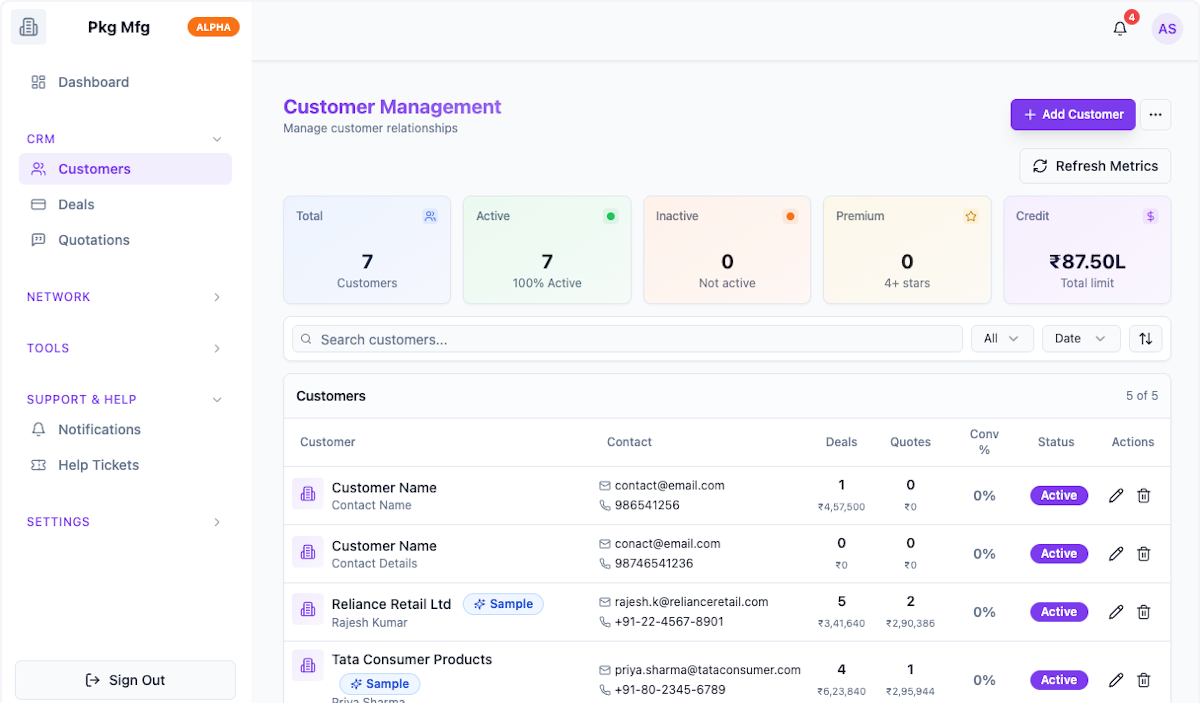Viewport: 1200px width, 703px height.
Task: Open the notifications bell in header
Action: [1120, 29]
